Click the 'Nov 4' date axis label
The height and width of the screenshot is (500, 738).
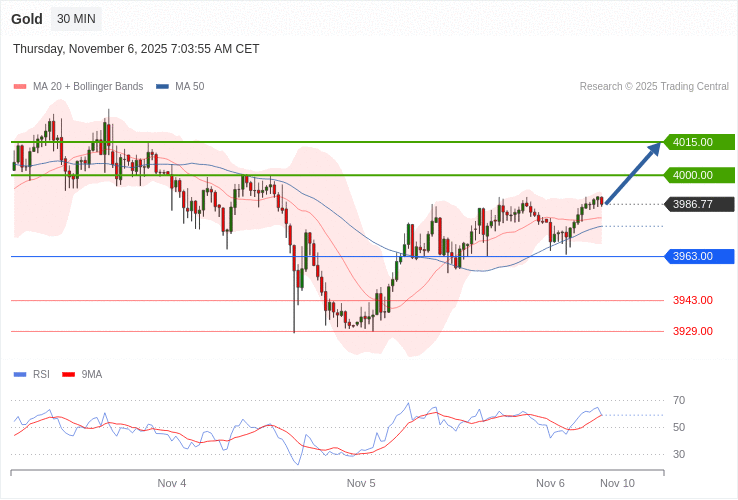(x=172, y=484)
